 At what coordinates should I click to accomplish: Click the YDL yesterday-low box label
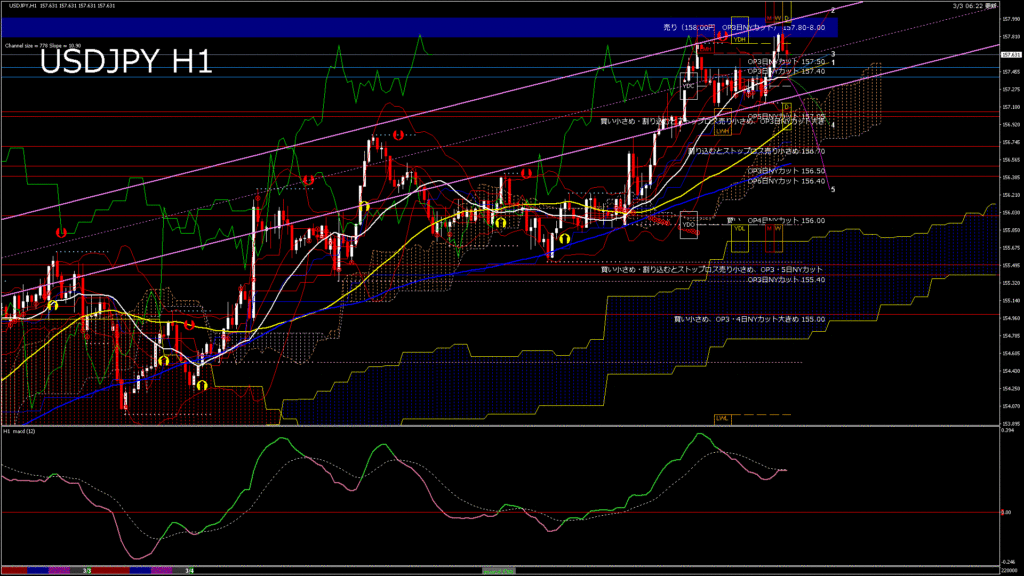(739, 228)
